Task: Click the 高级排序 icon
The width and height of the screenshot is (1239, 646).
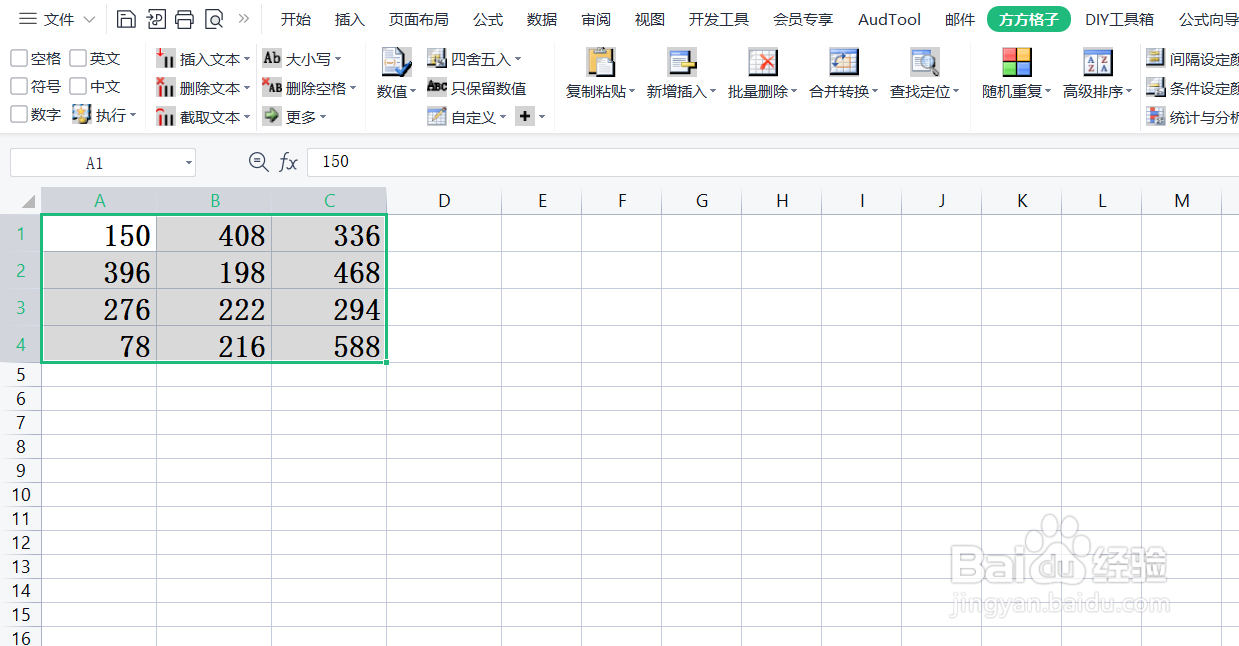Action: [1098, 62]
